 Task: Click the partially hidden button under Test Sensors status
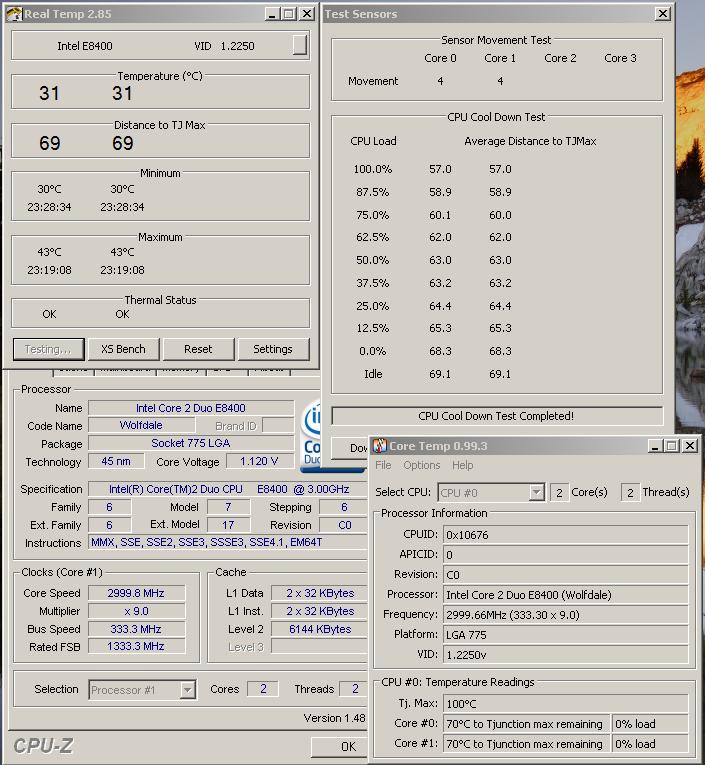point(350,447)
